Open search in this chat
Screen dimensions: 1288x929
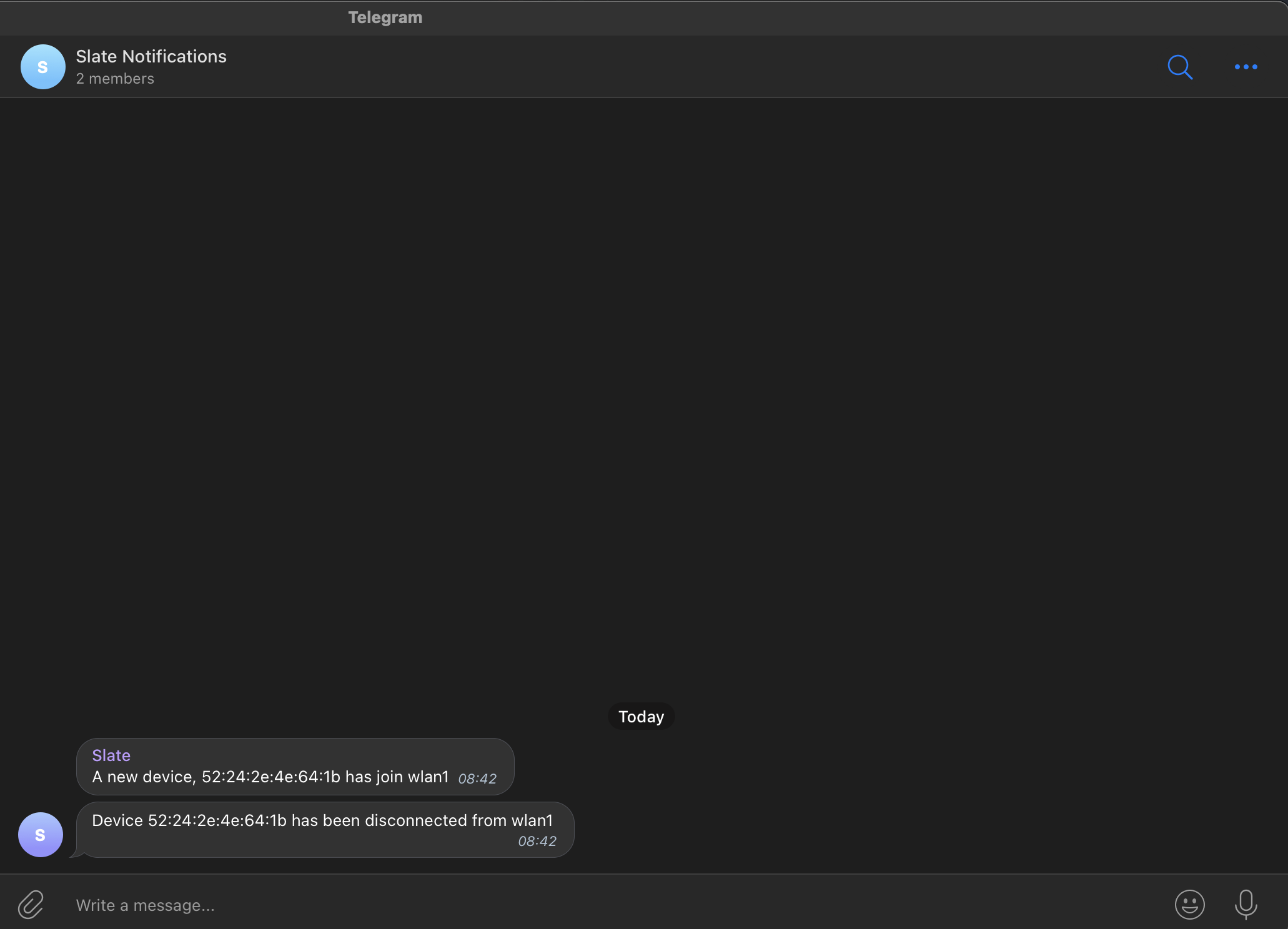pos(1180,67)
